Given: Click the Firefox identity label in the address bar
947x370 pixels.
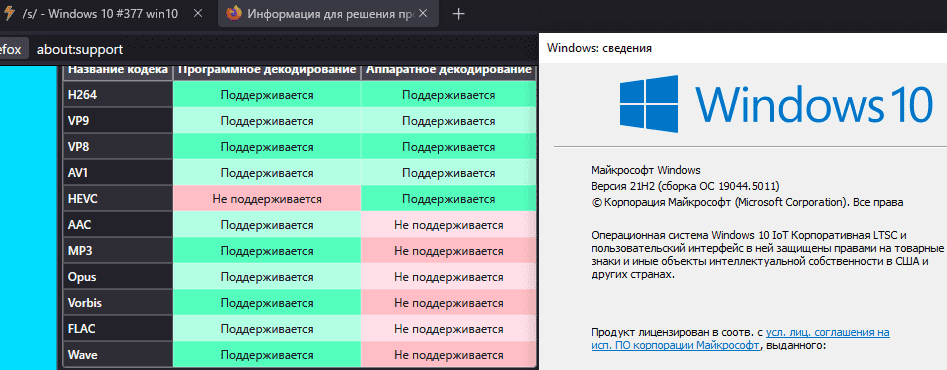Looking at the screenshot, I should 11,49.
